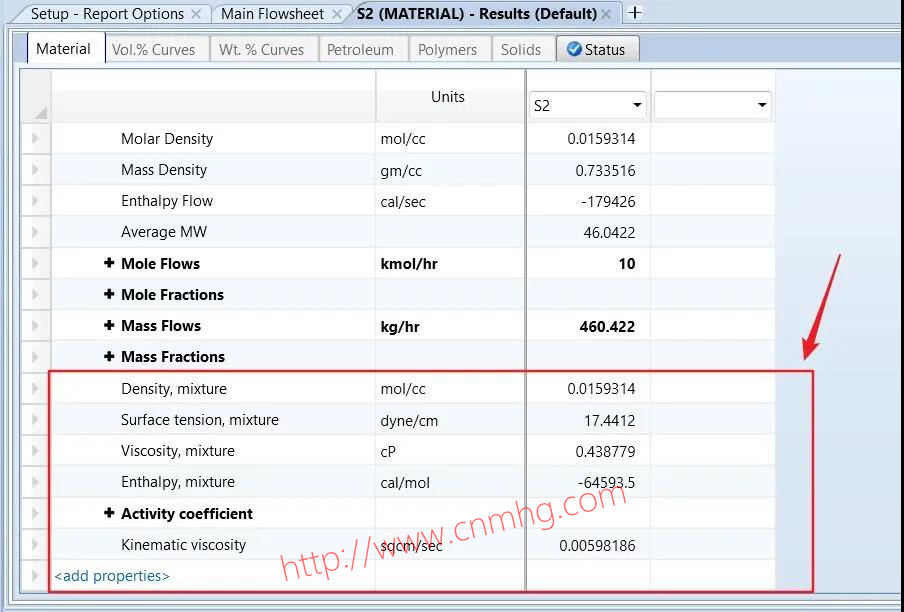Expand the Mole Fractions group

point(109,295)
